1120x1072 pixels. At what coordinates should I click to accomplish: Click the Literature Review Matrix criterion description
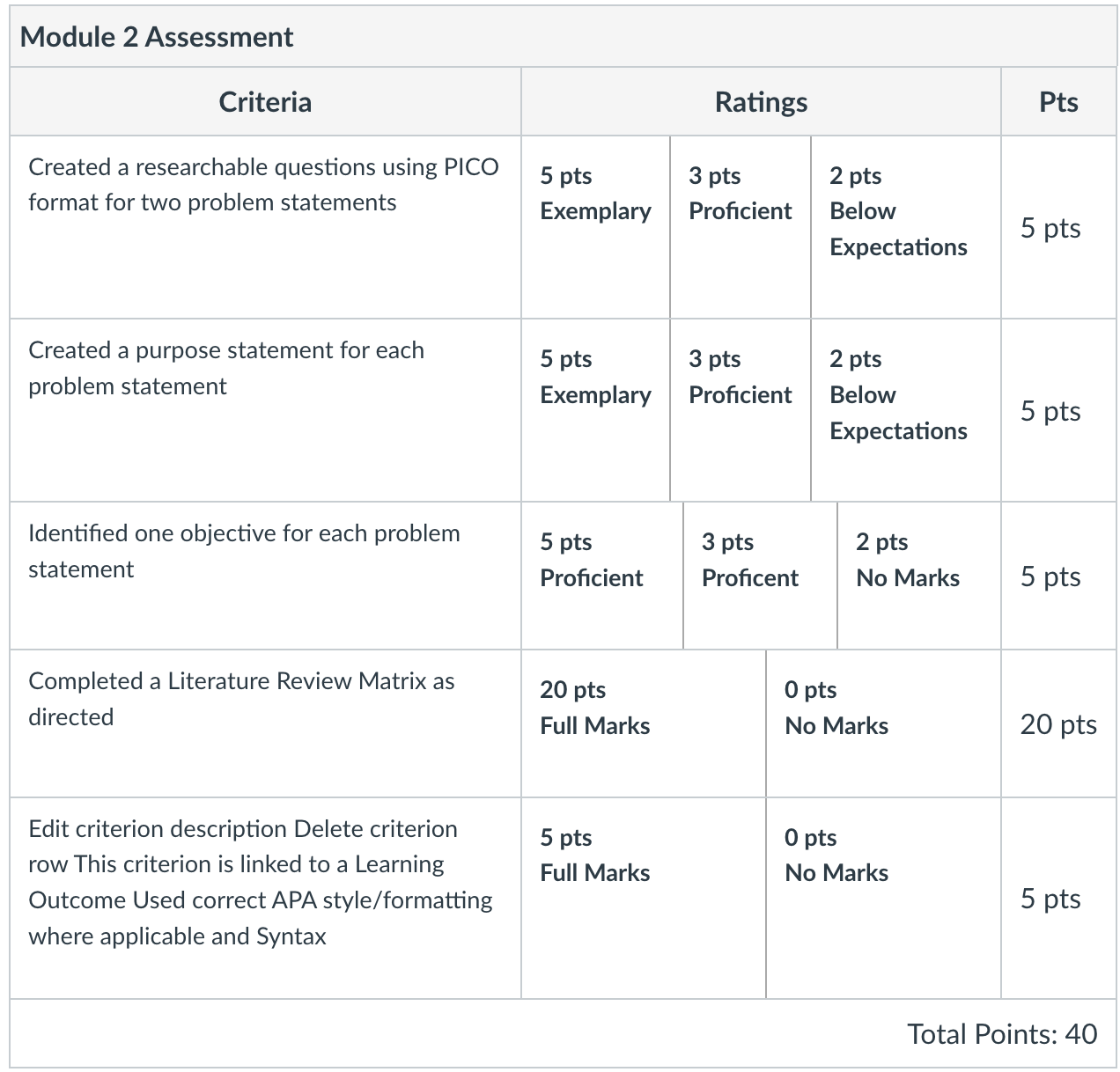click(241, 699)
